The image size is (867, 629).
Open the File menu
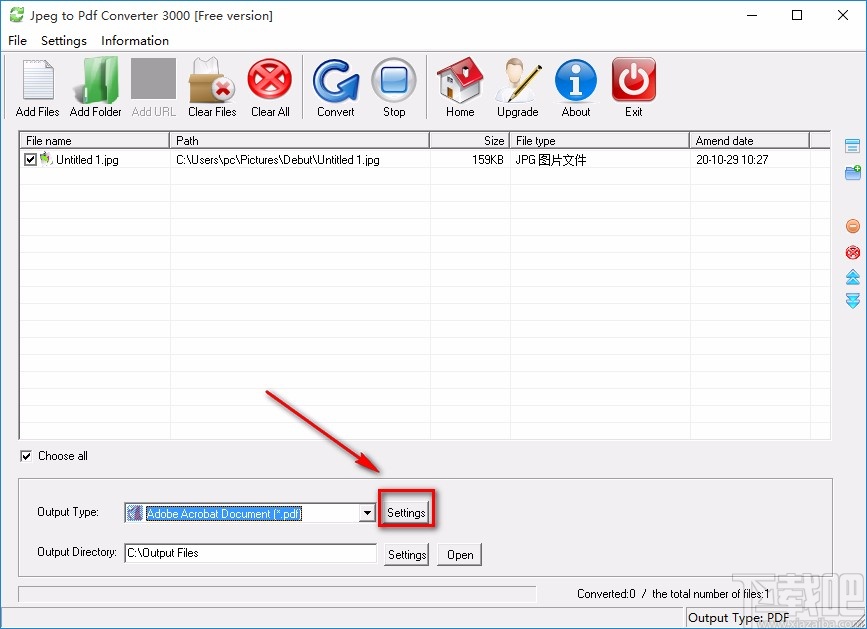click(16, 41)
